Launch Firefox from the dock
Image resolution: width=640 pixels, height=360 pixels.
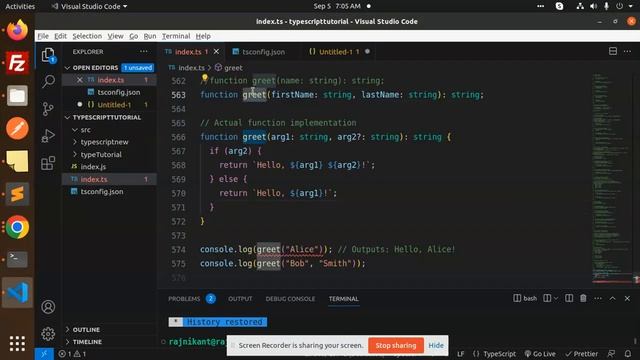point(17,30)
